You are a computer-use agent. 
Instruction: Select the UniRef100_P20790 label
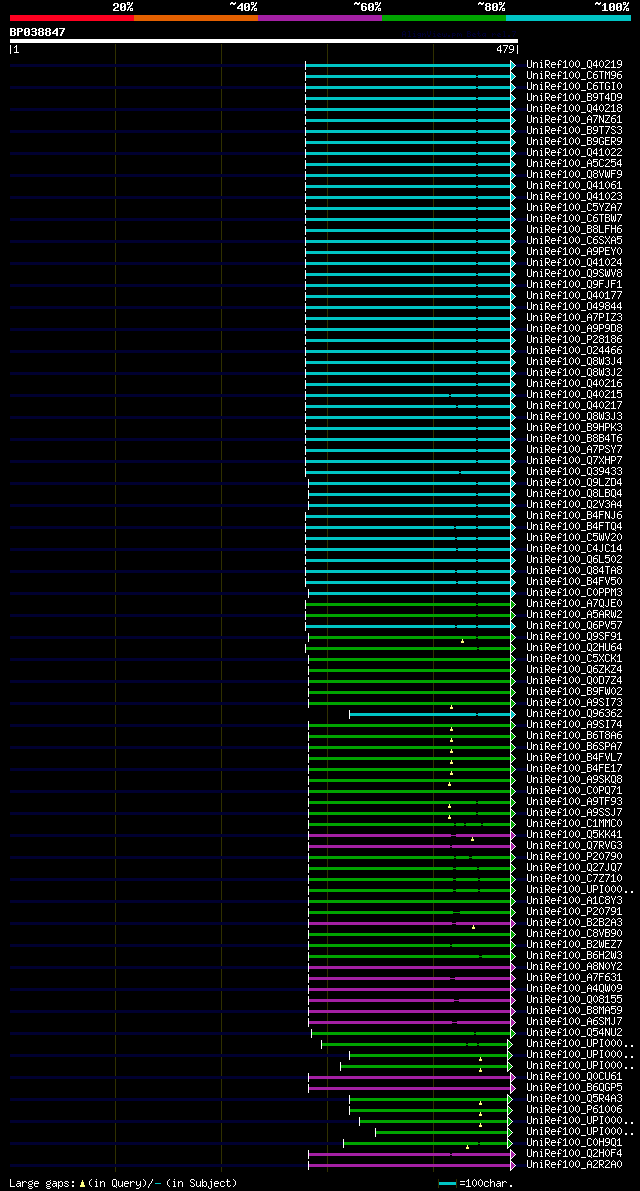[574, 858]
